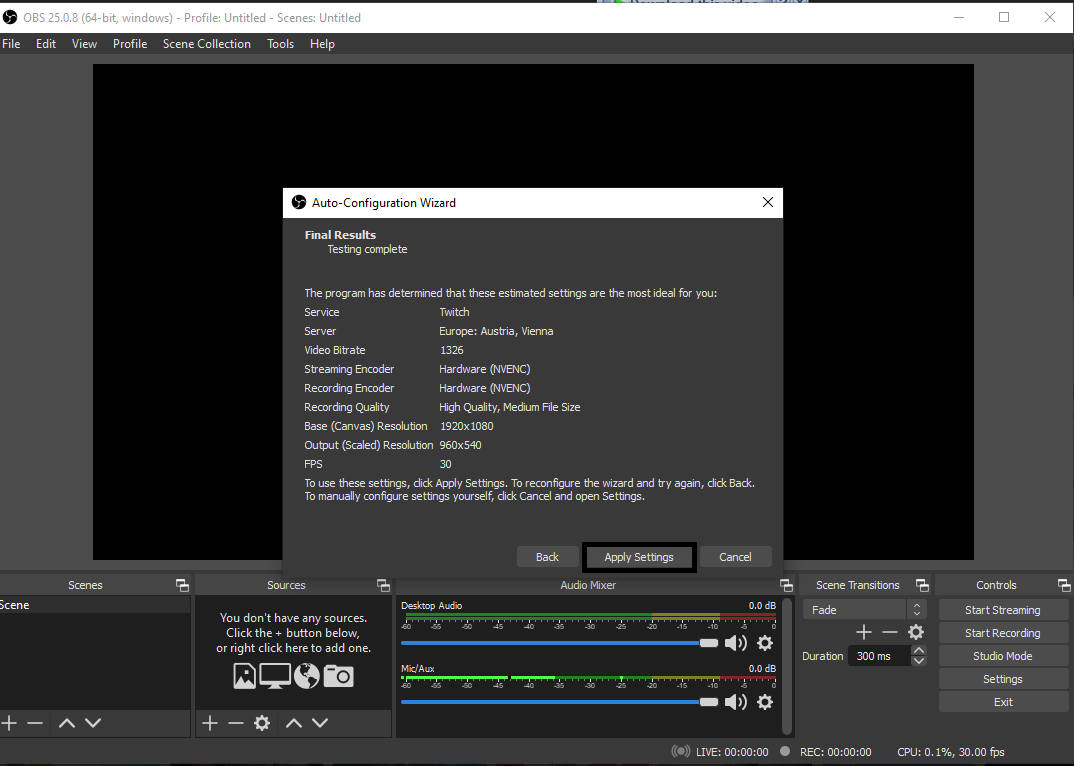Click Apply Settings in the wizard
The image size is (1074, 766).
tap(639, 557)
